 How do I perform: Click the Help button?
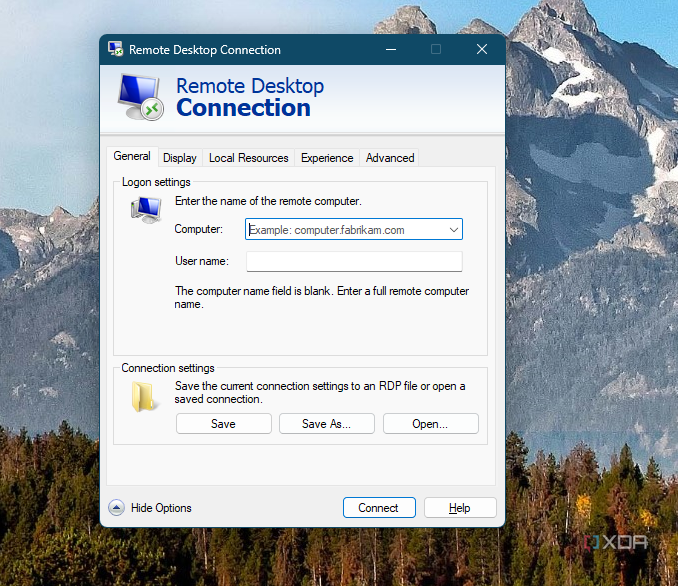coord(460,507)
